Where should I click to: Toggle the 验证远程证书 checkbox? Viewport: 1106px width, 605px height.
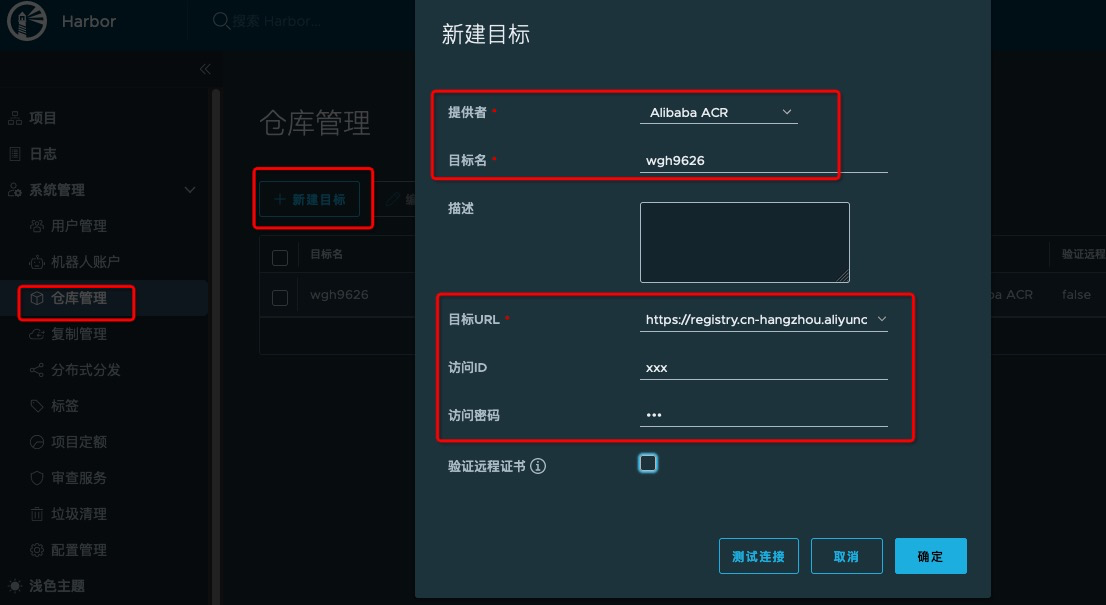[648, 463]
